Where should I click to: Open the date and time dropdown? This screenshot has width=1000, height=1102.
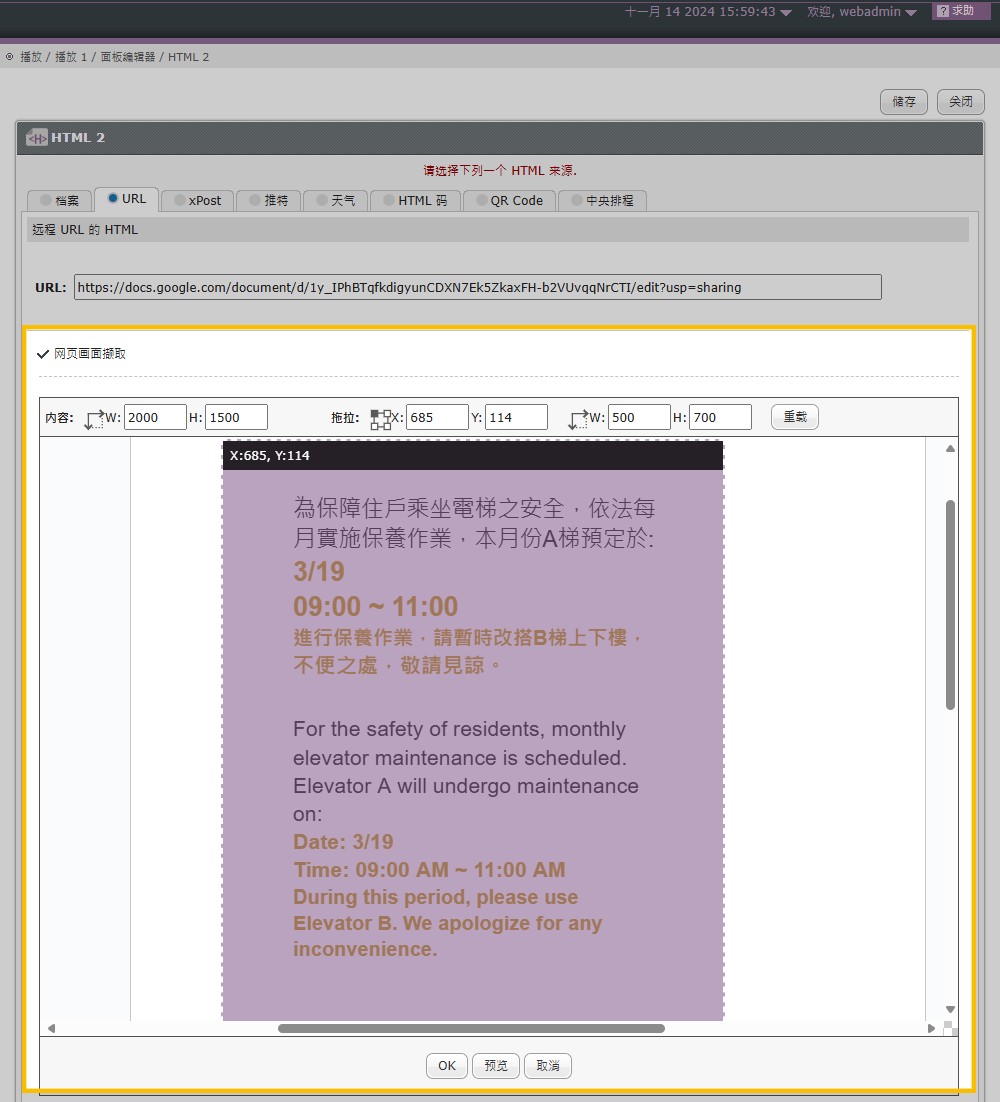(x=786, y=13)
